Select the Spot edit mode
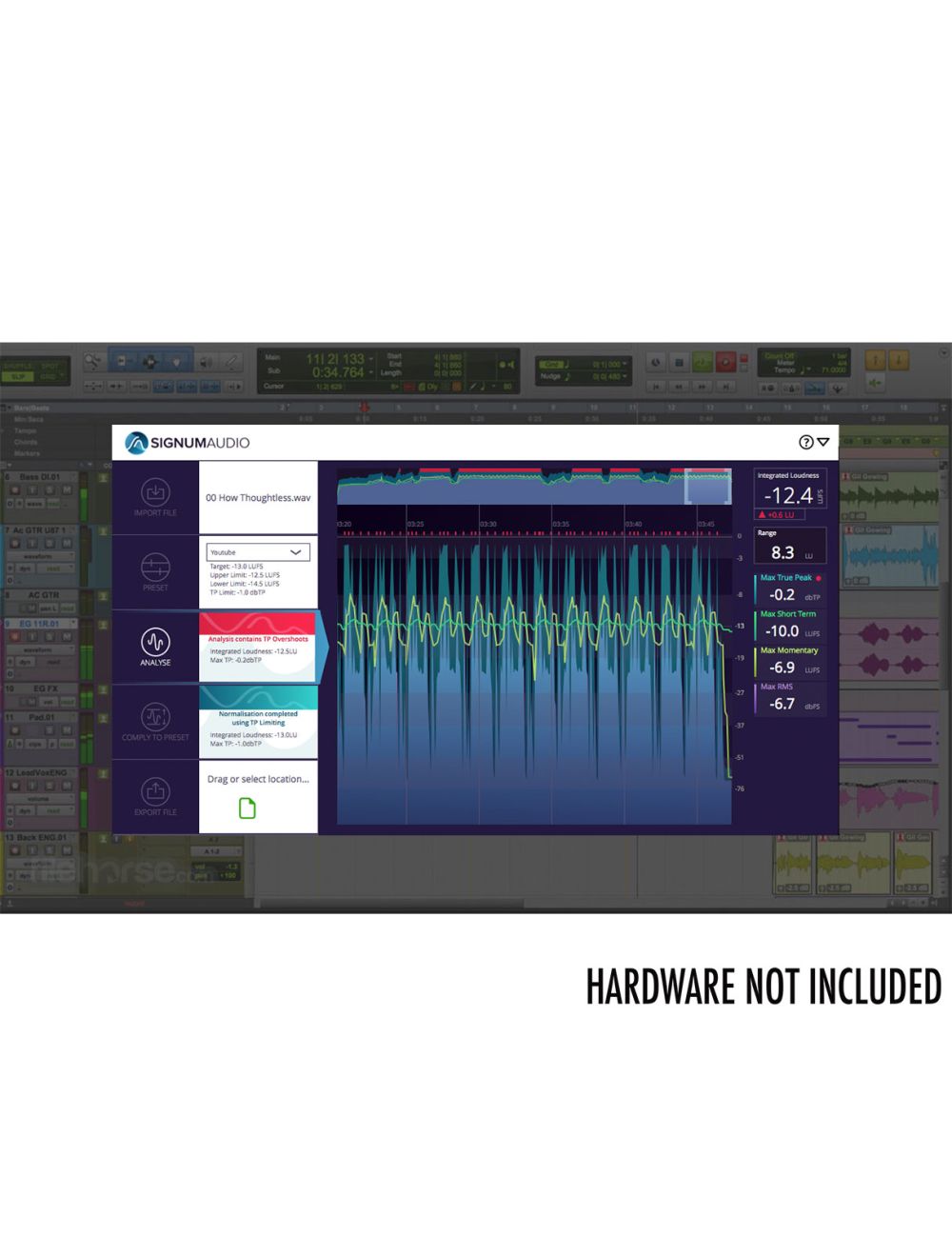The width and height of the screenshot is (952, 1257). (49, 365)
